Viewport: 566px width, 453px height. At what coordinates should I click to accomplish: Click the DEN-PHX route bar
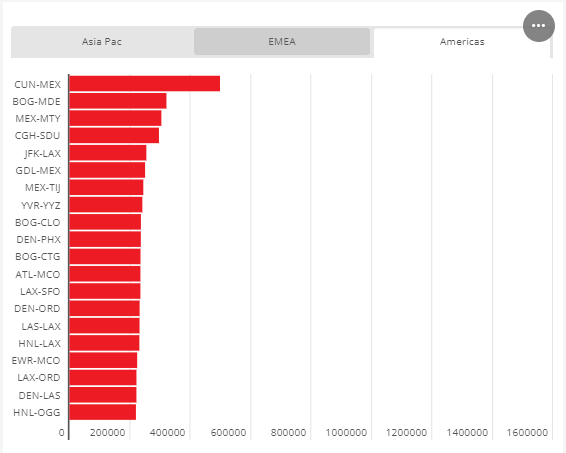(x=105, y=239)
